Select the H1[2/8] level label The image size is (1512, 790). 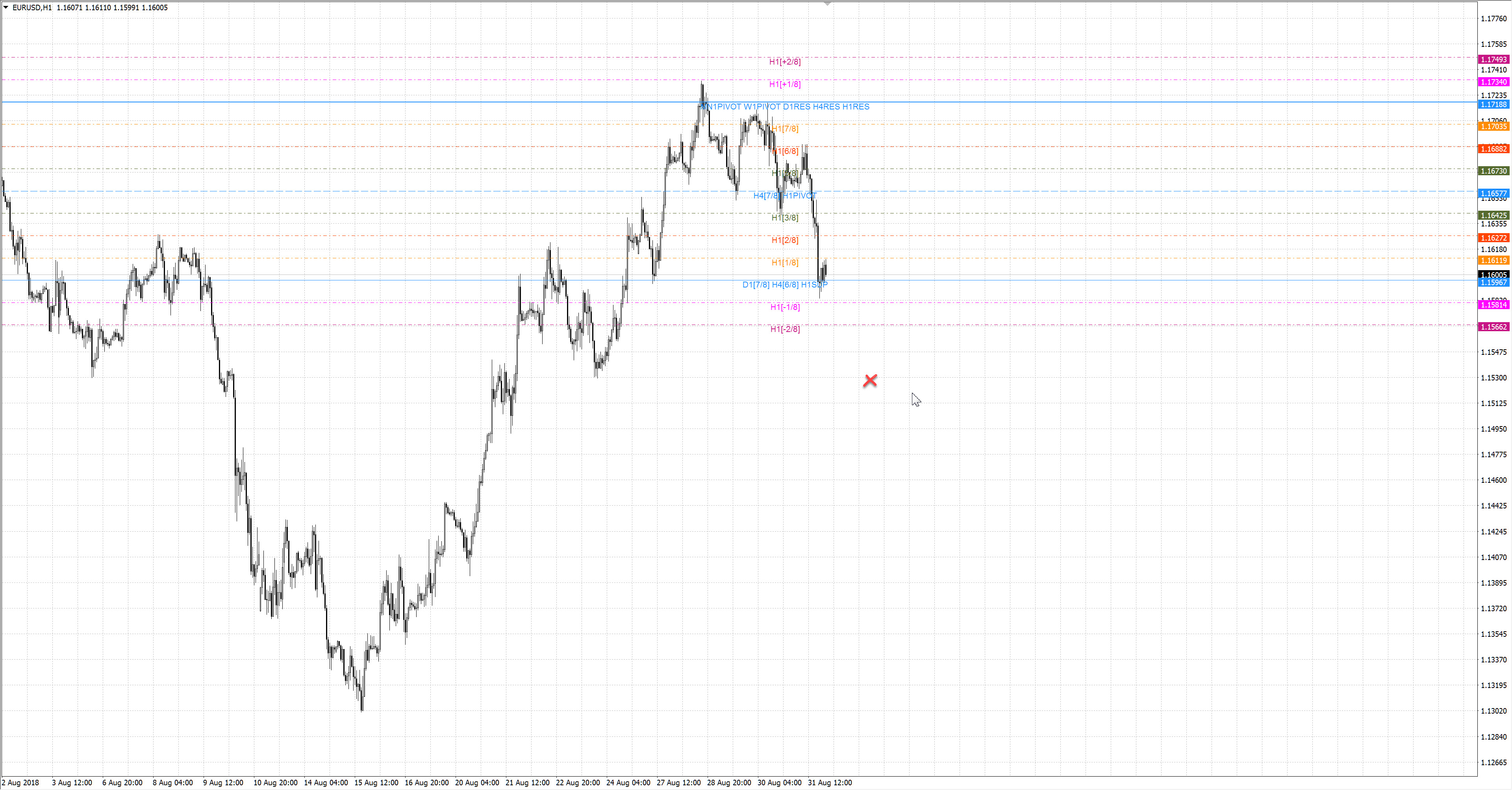coord(785,240)
